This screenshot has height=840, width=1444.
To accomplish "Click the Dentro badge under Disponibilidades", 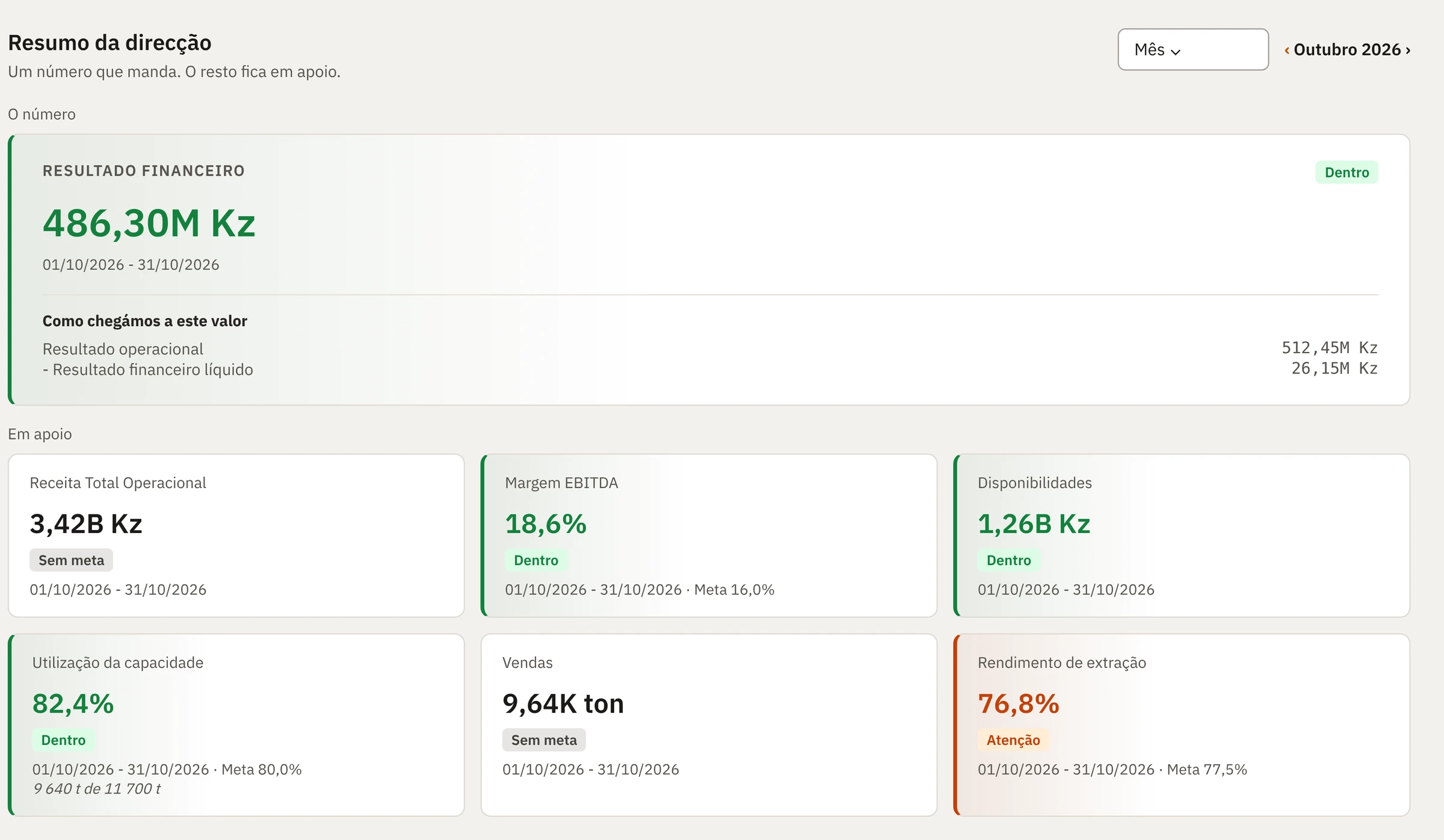I will [1009, 560].
